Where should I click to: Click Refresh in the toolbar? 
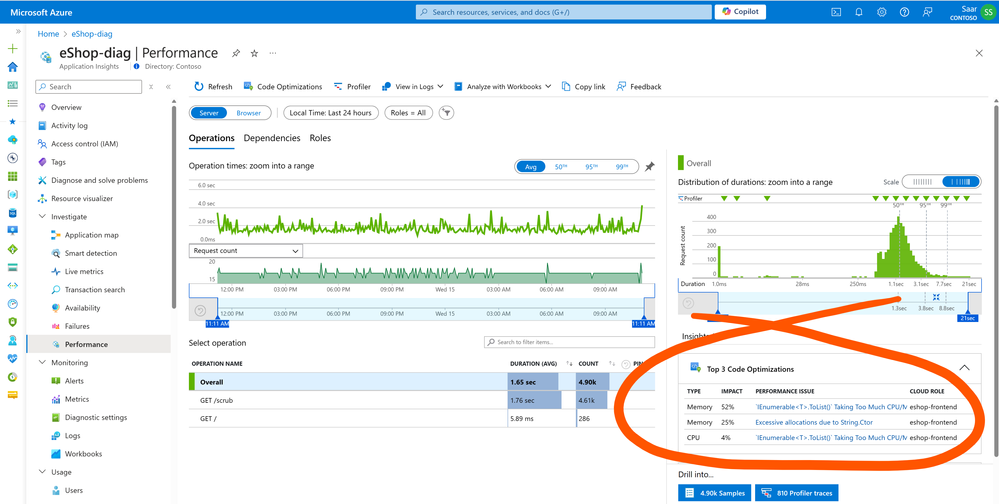(213, 87)
